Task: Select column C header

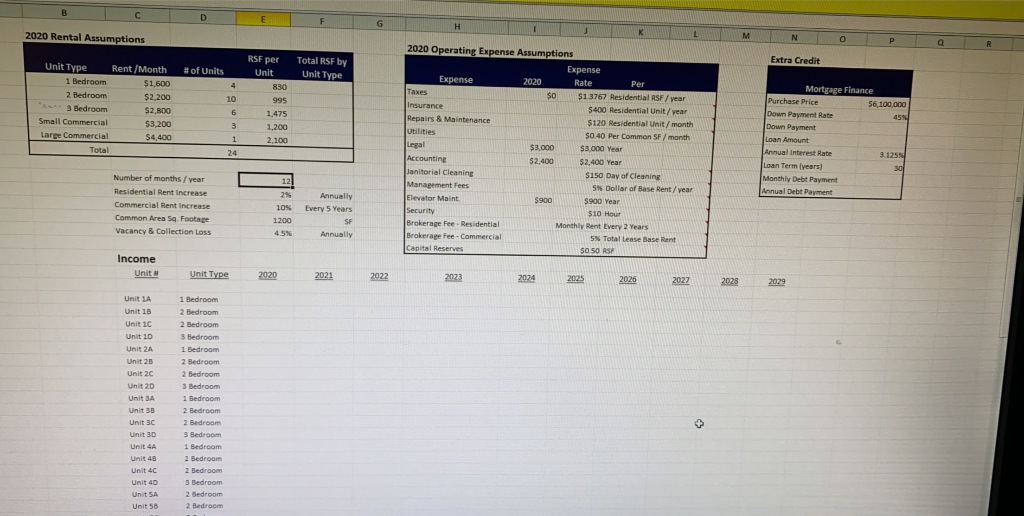Action: pos(136,14)
